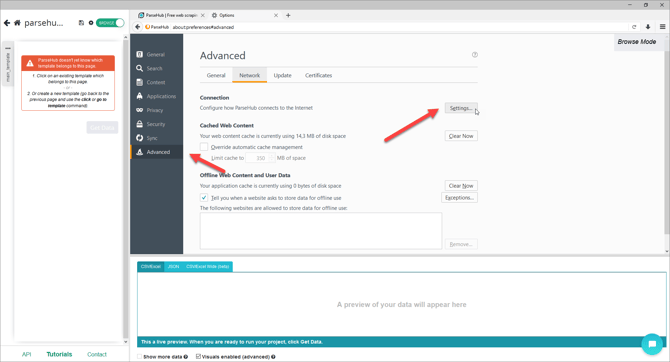Reload the page with the refresh icon
This screenshot has height=362, width=670.
tap(634, 27)
